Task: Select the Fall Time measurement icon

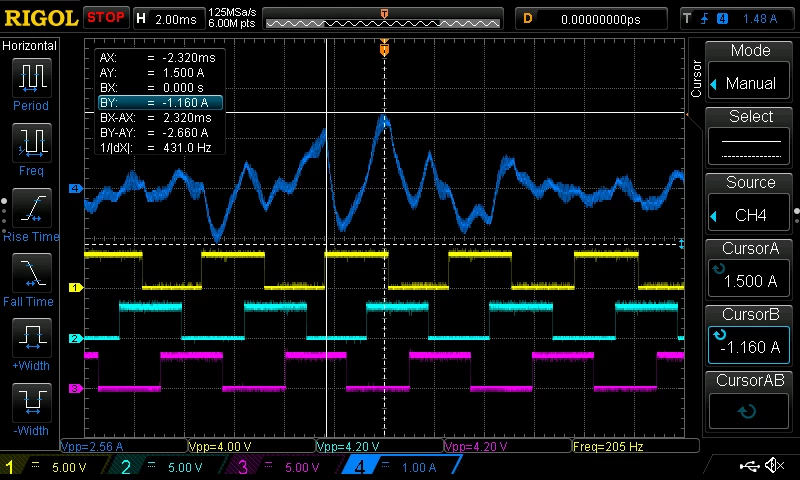Action: [x=32, y=272]
